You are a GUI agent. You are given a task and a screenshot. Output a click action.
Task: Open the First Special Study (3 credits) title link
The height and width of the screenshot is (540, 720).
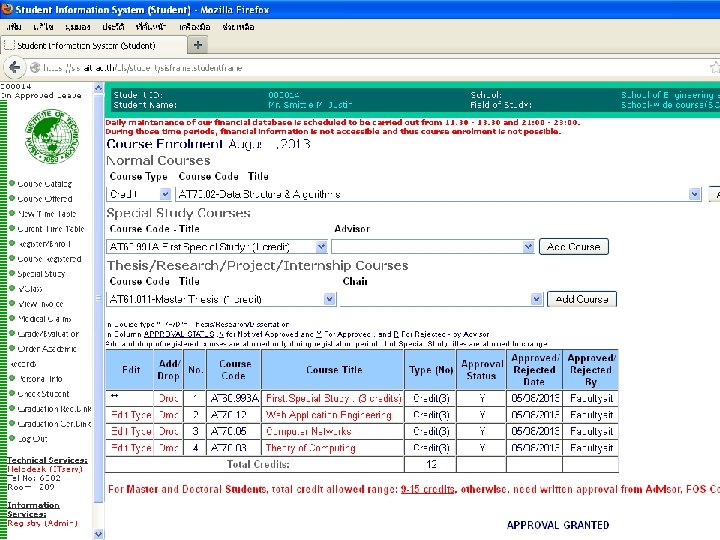pyautogui.click(x=334, y=398)
